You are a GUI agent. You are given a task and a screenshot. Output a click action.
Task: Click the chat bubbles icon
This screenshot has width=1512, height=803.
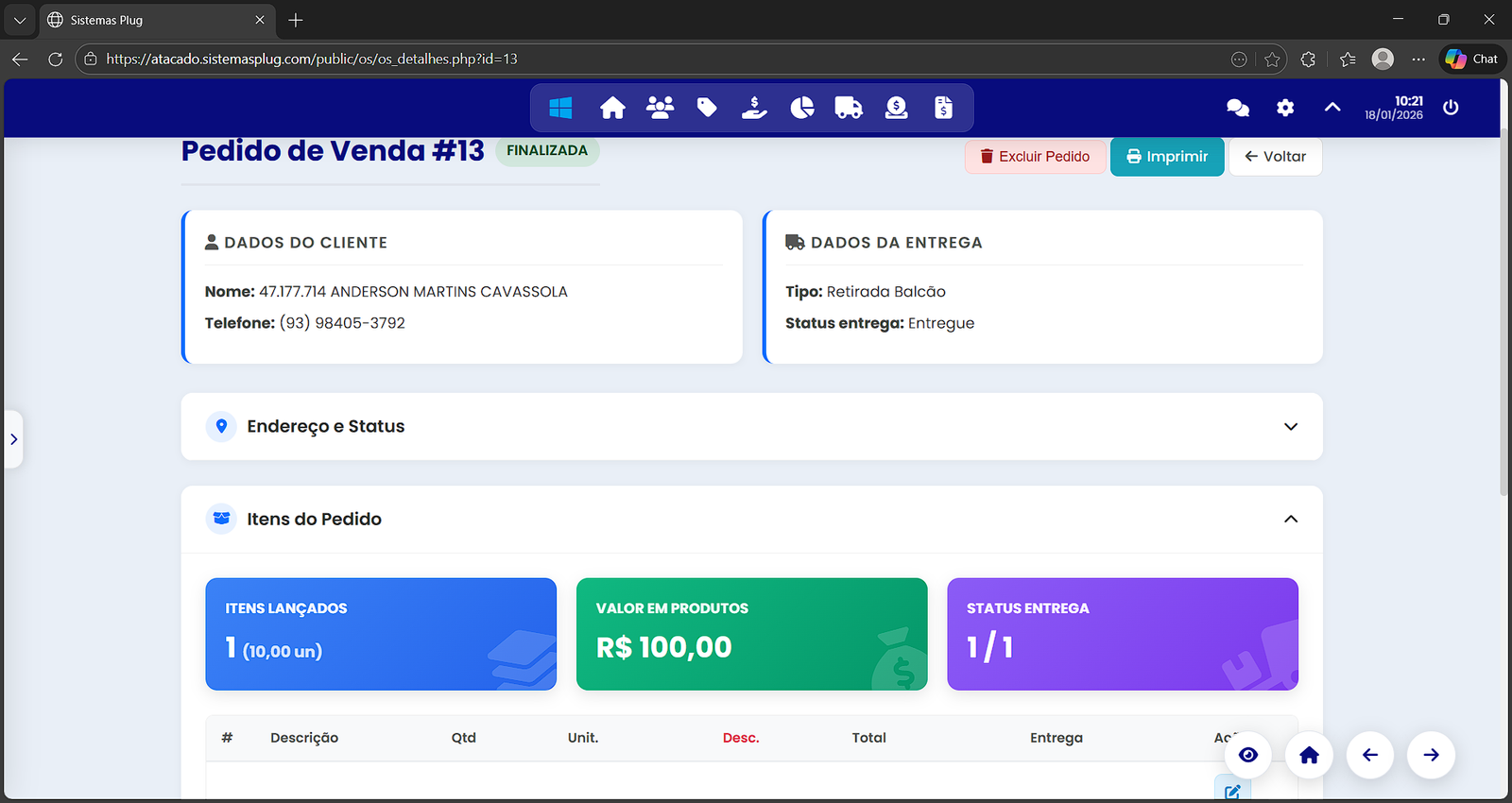click(1237, 109)
